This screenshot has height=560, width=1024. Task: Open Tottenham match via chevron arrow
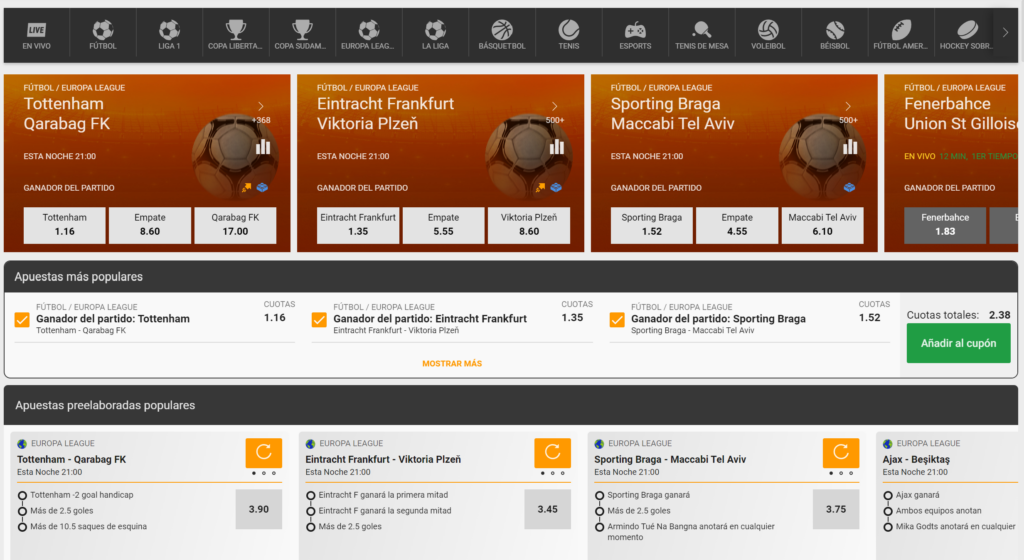261,106
